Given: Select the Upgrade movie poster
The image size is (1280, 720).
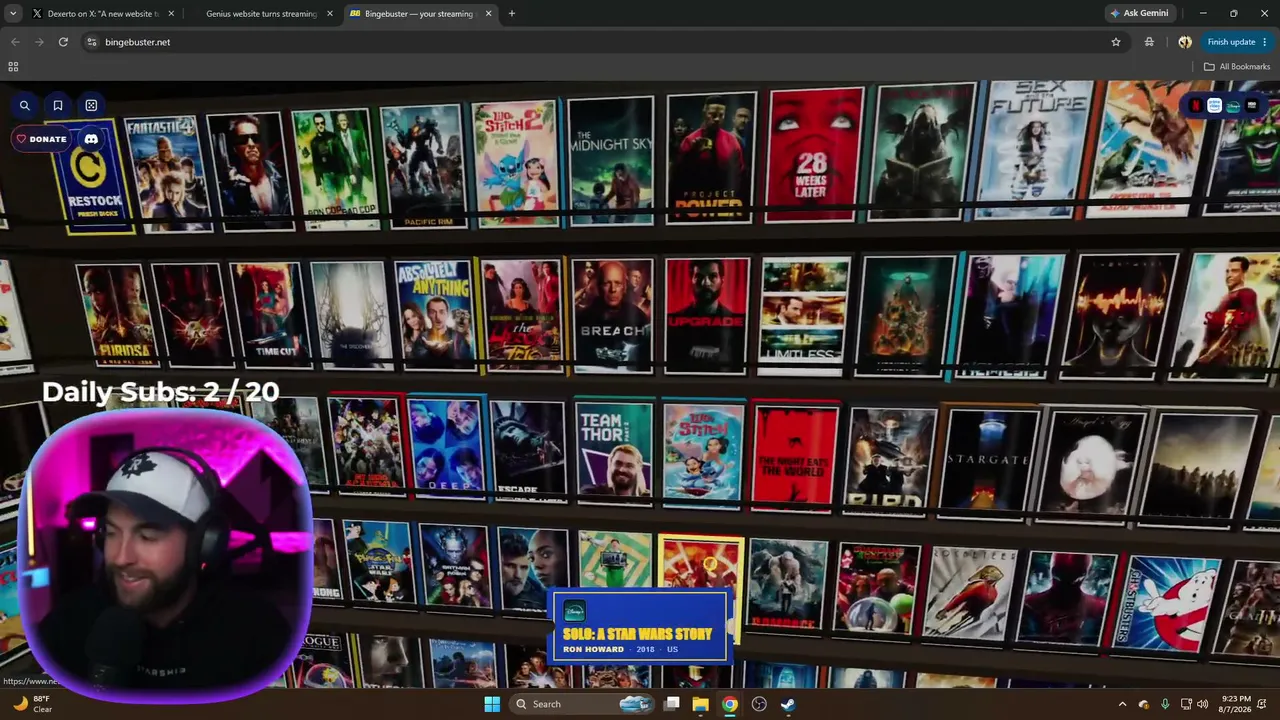Looking at the screenshot, I should (x=707, y=316).
